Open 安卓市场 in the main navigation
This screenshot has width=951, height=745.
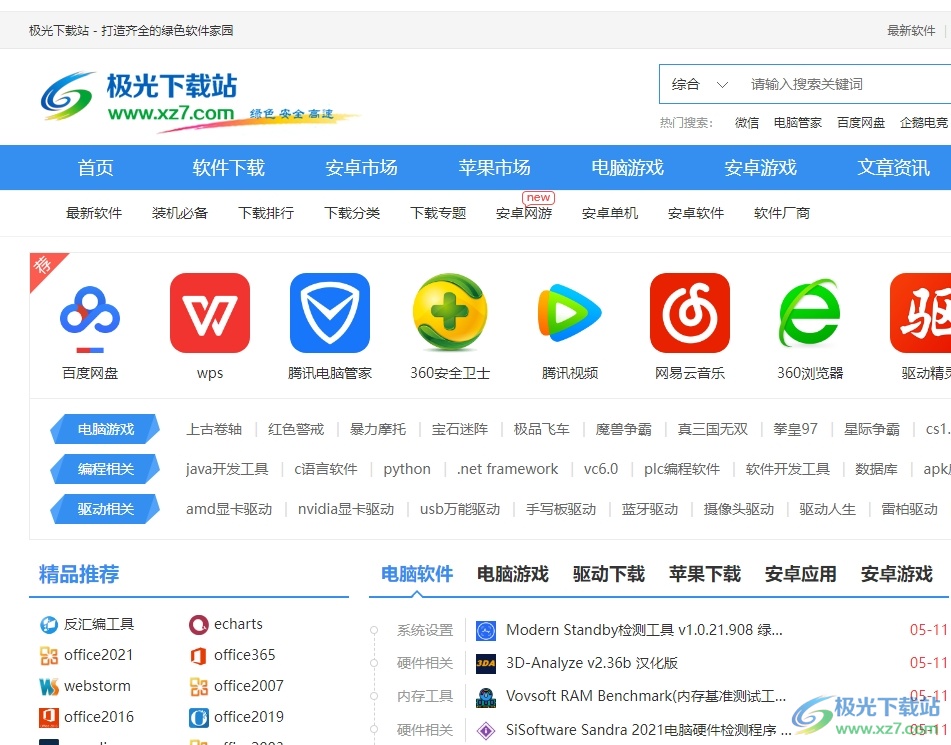tap(361, 167)
